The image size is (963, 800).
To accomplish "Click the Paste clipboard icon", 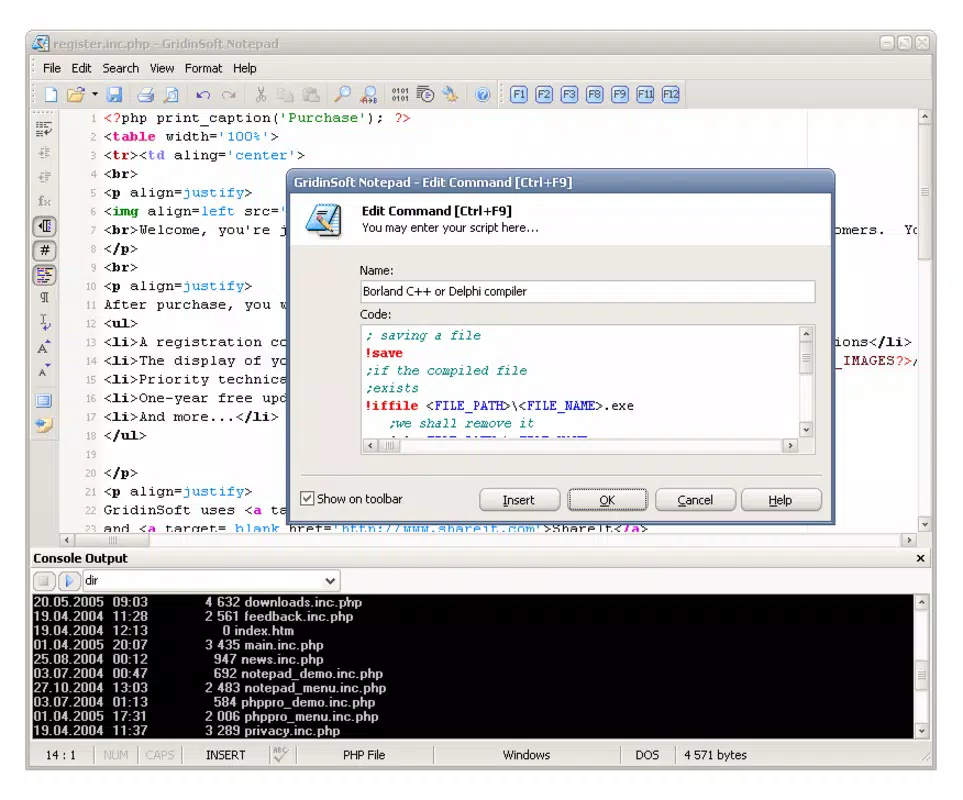I will [x=311, y=95].
